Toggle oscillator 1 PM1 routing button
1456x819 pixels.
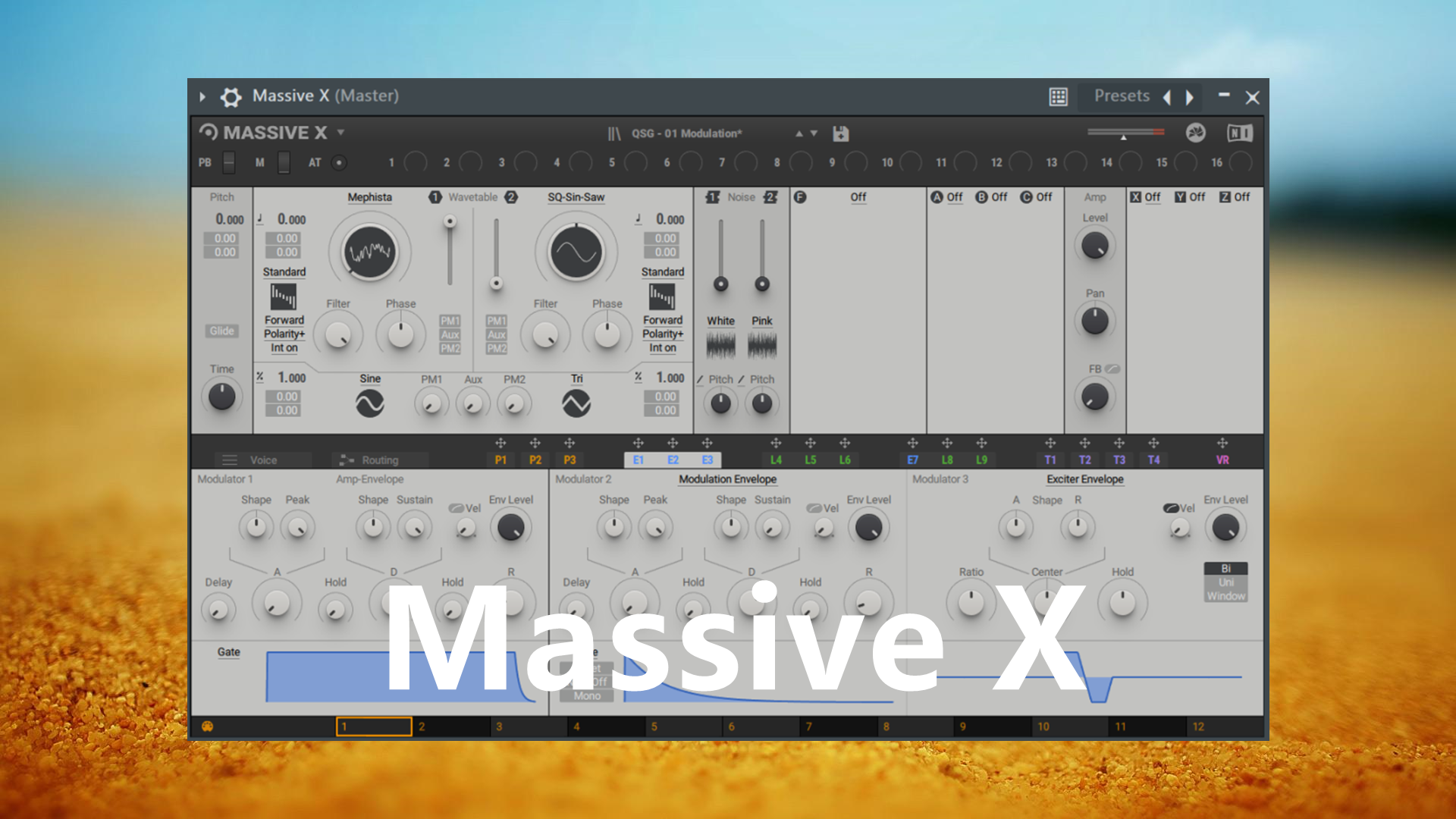click(450, 321)
